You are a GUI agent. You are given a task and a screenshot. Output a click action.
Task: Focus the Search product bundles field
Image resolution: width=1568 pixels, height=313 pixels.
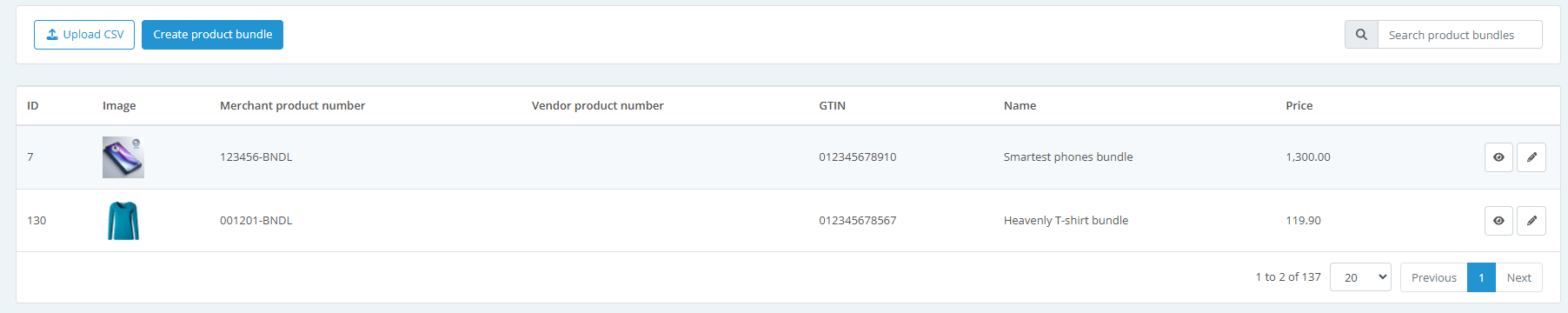pyautogui.click(x=1459, y=35)
